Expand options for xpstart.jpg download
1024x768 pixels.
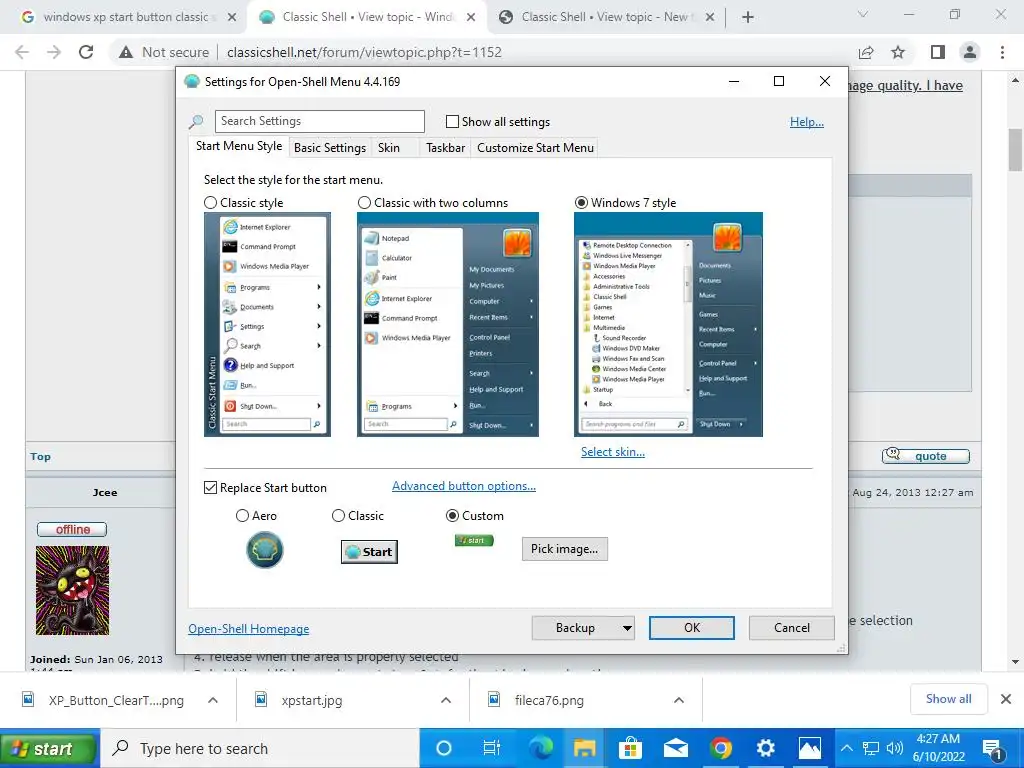[x=446, y=700]
